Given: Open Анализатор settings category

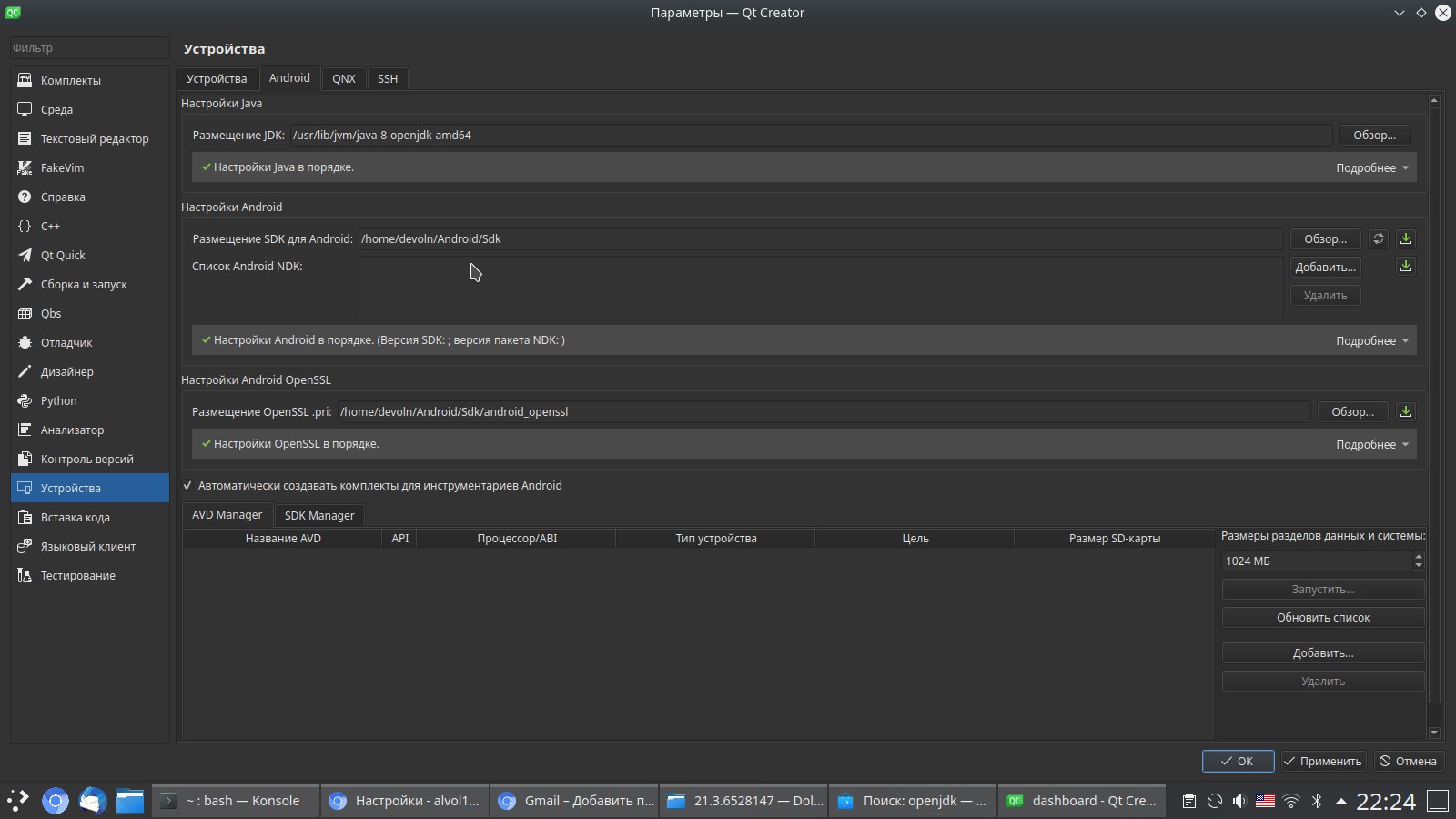Looking at the screenshot, I should (x=90, y=430).
